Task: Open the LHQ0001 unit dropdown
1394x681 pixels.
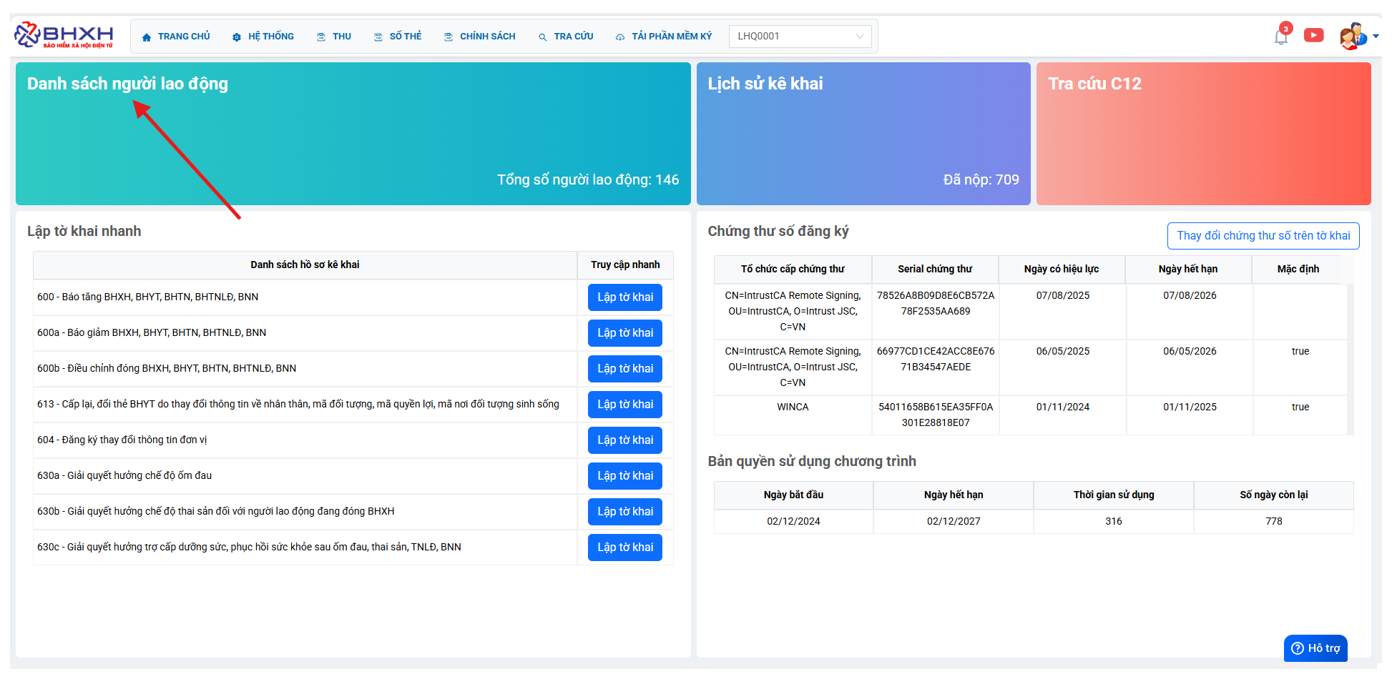Action: [x=800, y=37]
